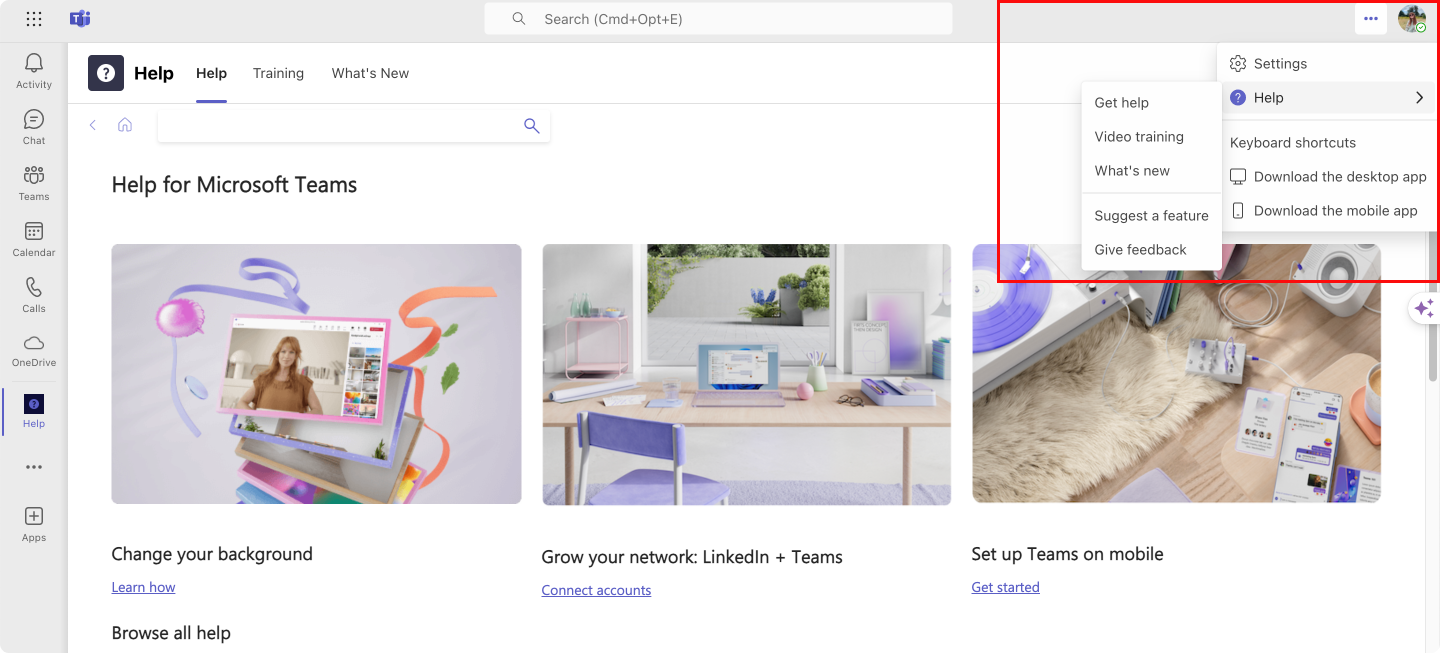Click the app launcher grid icon
The width and height of the screenshot is (1440, 653).
[34, 19]
